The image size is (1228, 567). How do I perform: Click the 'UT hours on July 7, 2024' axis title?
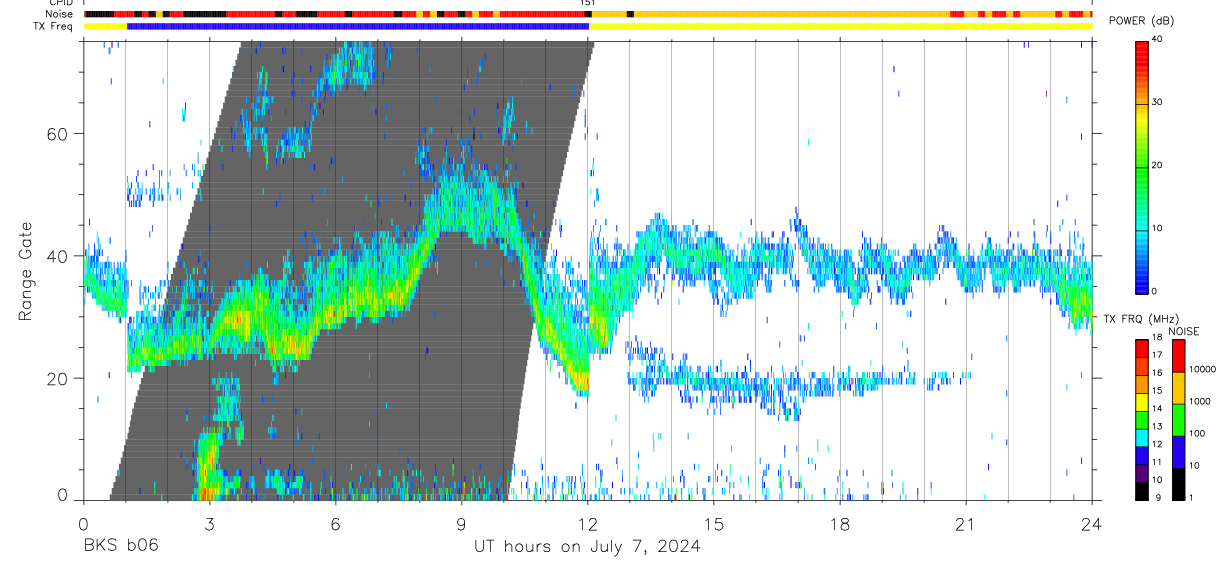click(x=587, y=547)
